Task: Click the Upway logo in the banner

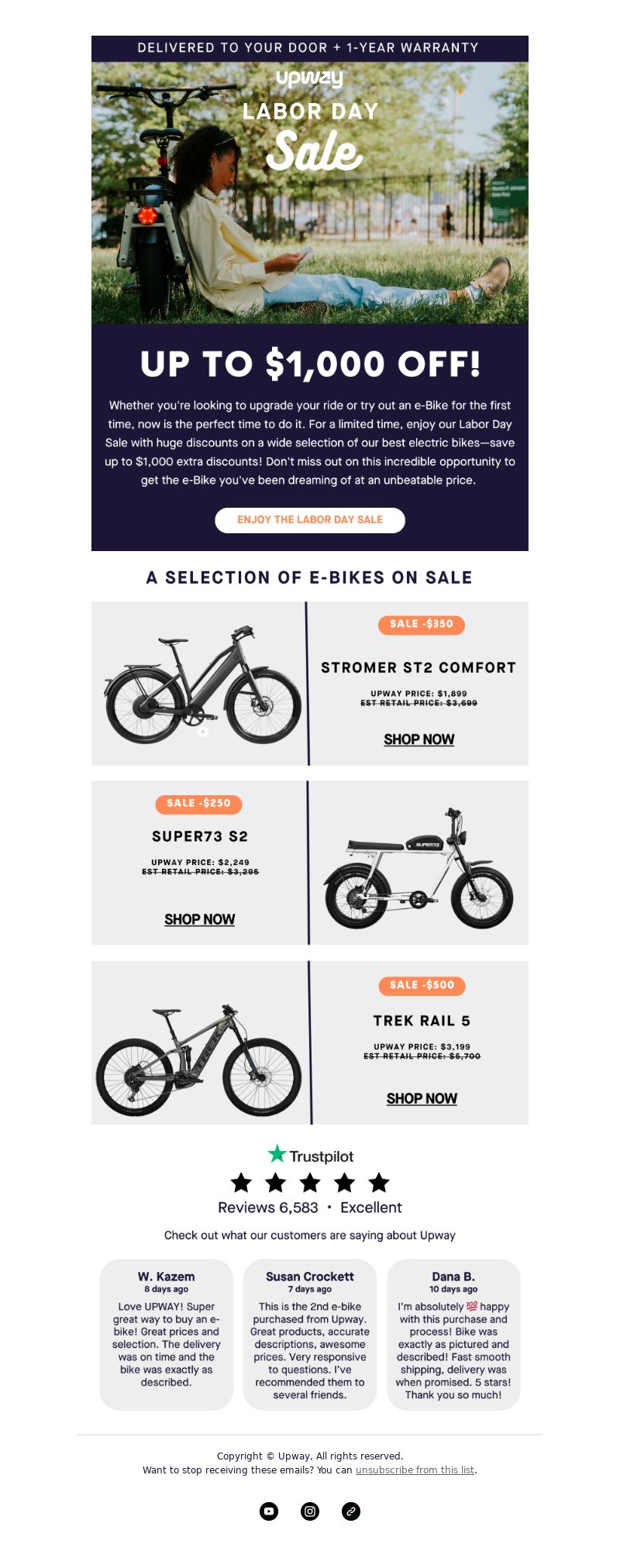Action: pyautogui.click(x=310, y=78)
